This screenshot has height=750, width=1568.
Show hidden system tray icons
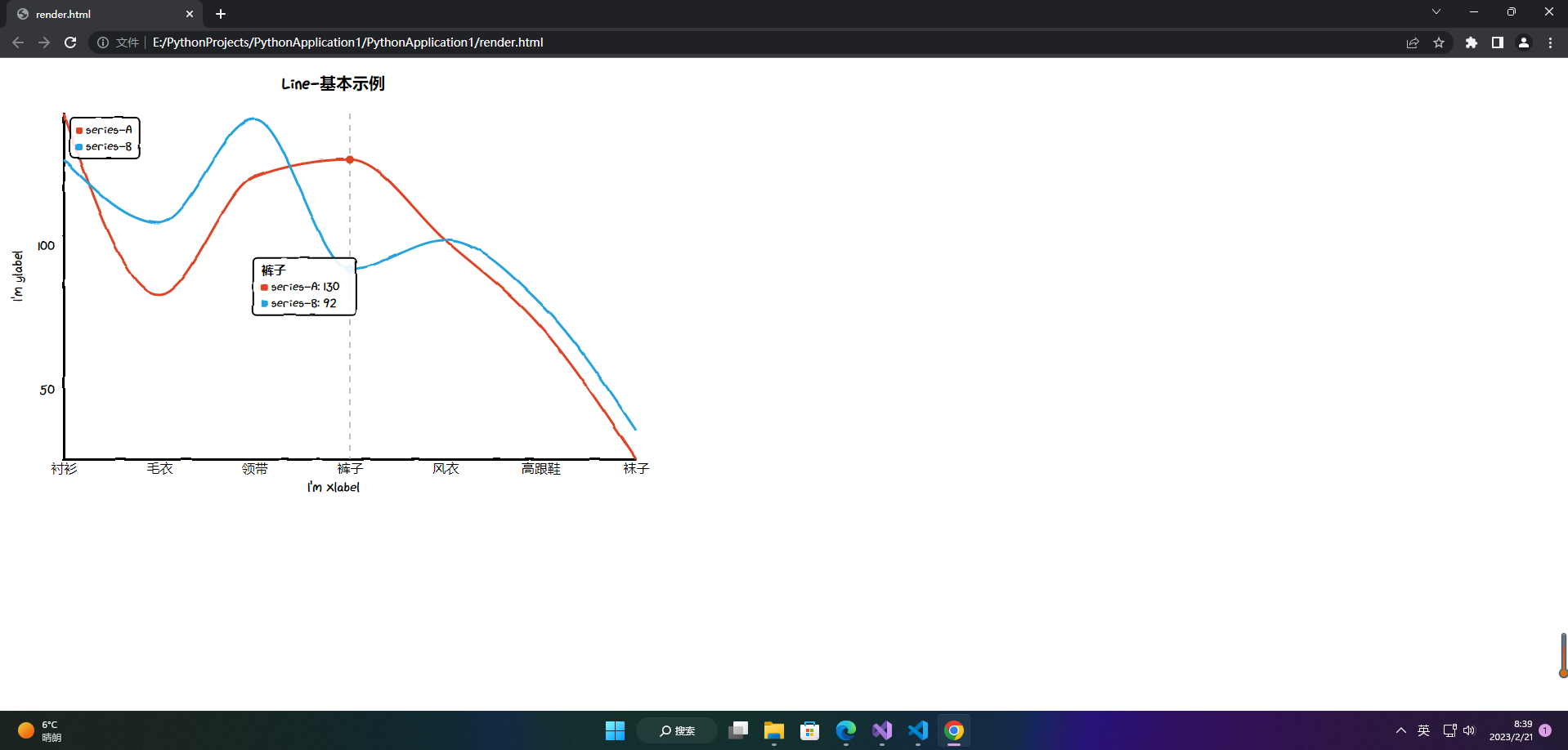pos(1401,730)
